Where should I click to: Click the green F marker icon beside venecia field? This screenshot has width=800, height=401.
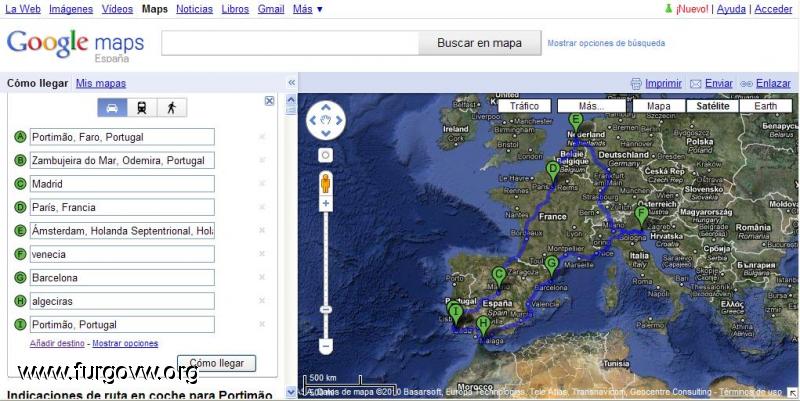point(20,254)
